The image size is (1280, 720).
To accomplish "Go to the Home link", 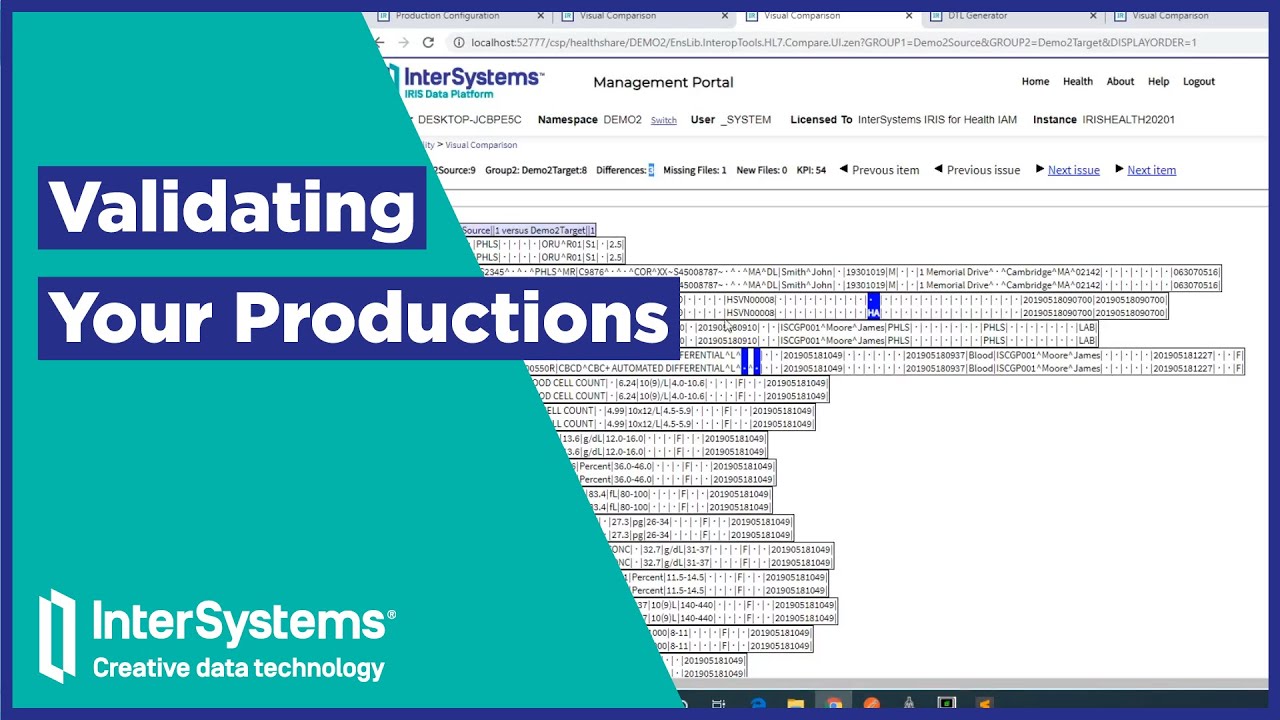I will pyautogui.click(x=1035, y=82).
